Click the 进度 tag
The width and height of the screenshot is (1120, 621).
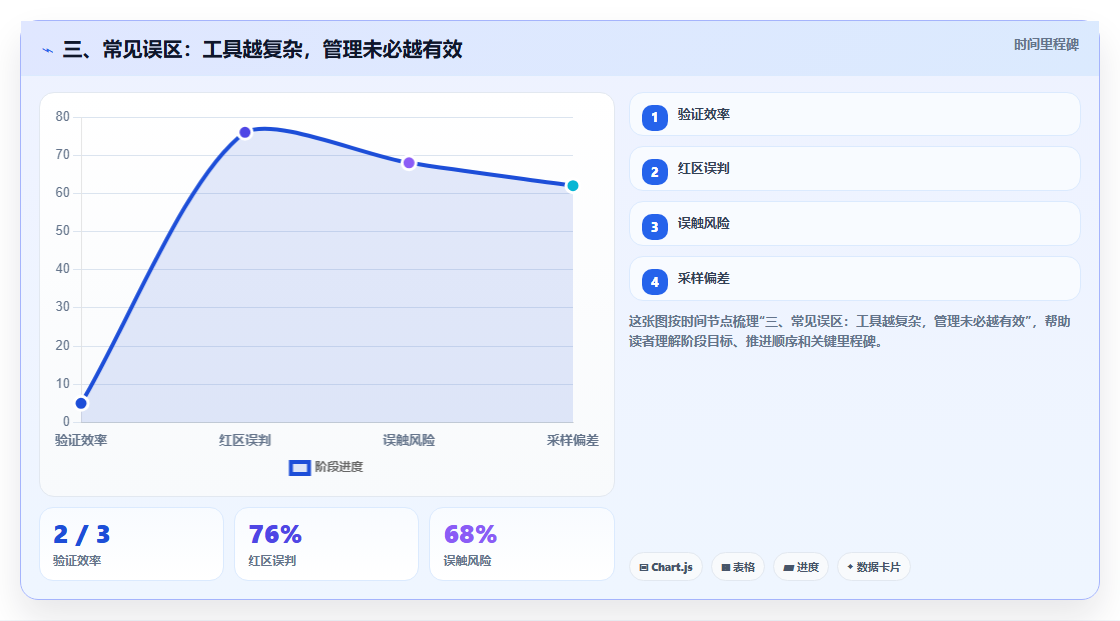[x=801, y=567]
